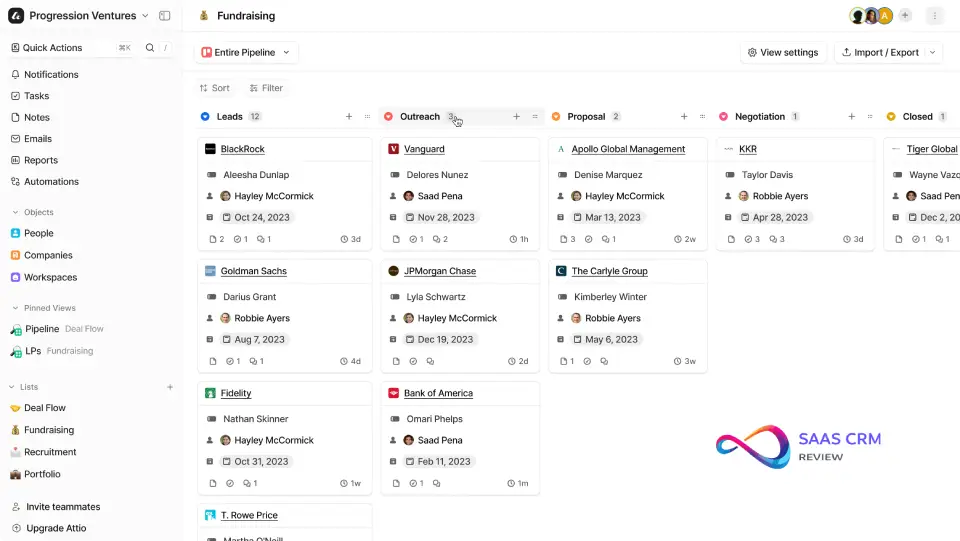Collapse the Pinned Views section
The image size is (960, 541).
point(15,308)
